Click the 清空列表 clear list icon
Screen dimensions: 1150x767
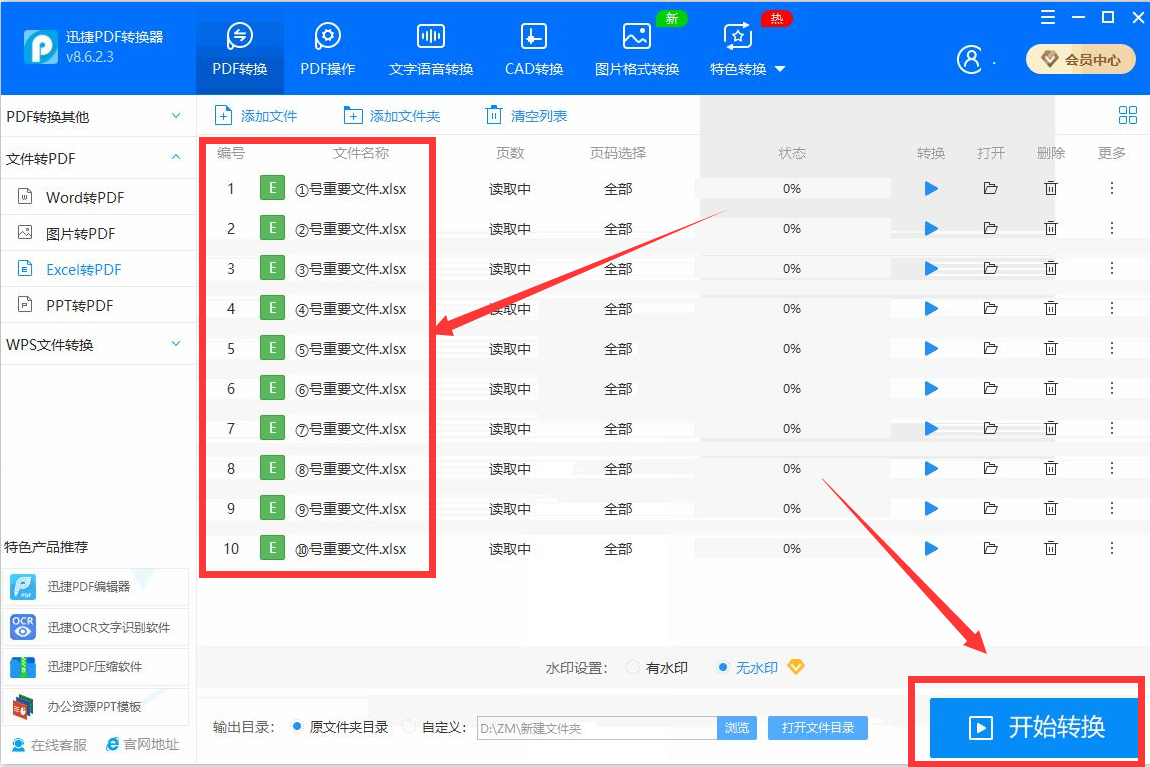point(493,115)
